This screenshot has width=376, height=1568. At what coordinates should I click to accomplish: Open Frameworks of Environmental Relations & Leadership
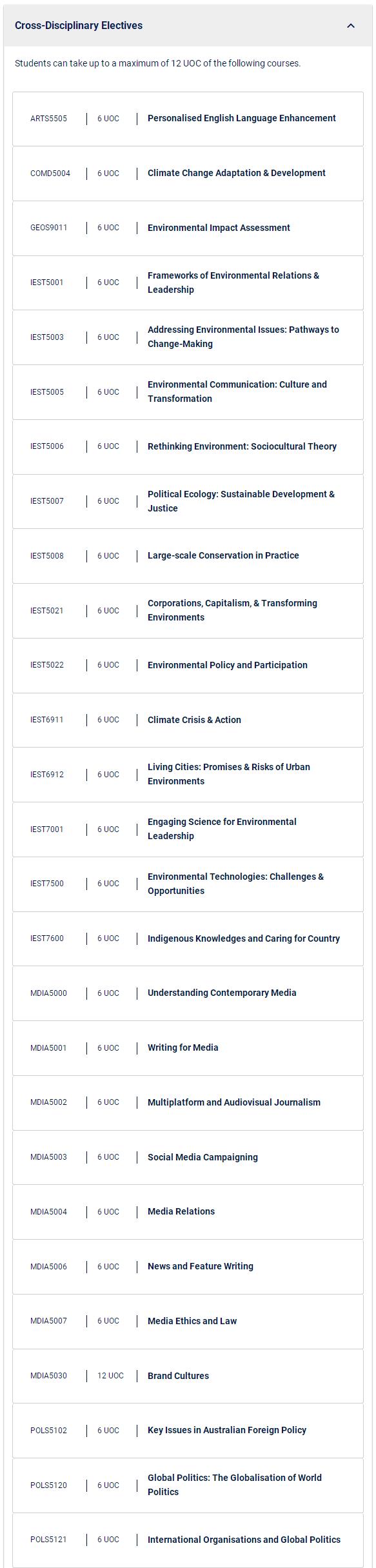(x=233, y=283)
